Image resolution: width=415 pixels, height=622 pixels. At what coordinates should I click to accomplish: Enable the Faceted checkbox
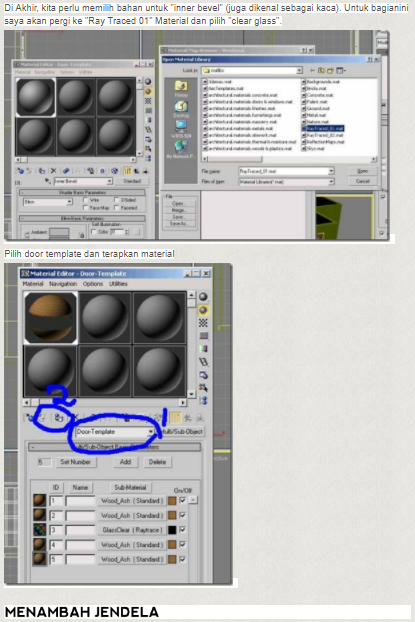pos(117,208)
